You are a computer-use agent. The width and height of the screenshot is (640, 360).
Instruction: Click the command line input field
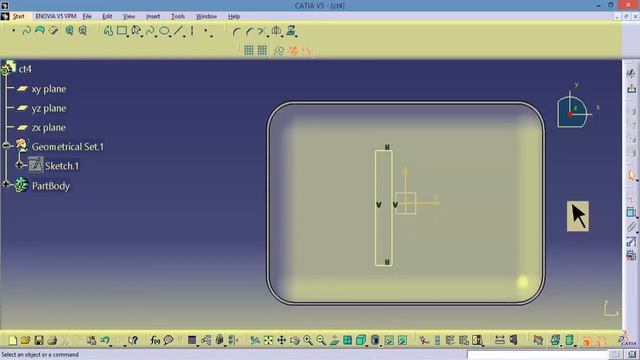538,355
